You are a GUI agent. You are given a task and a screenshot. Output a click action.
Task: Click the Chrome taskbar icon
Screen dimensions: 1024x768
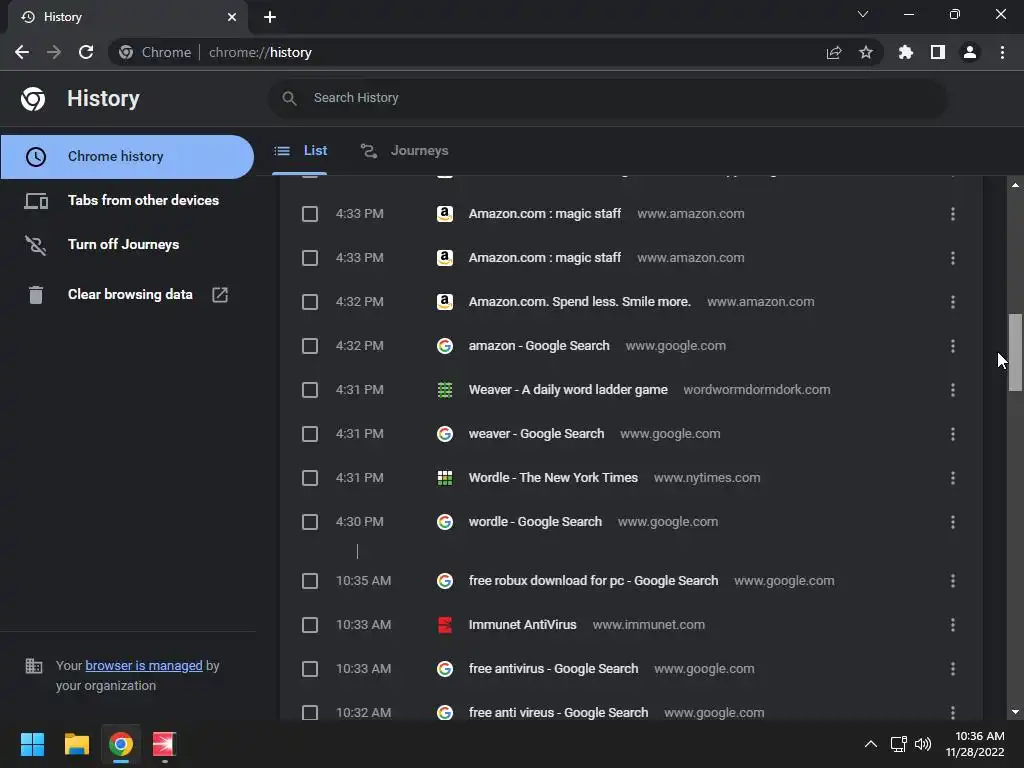point(121,744)
